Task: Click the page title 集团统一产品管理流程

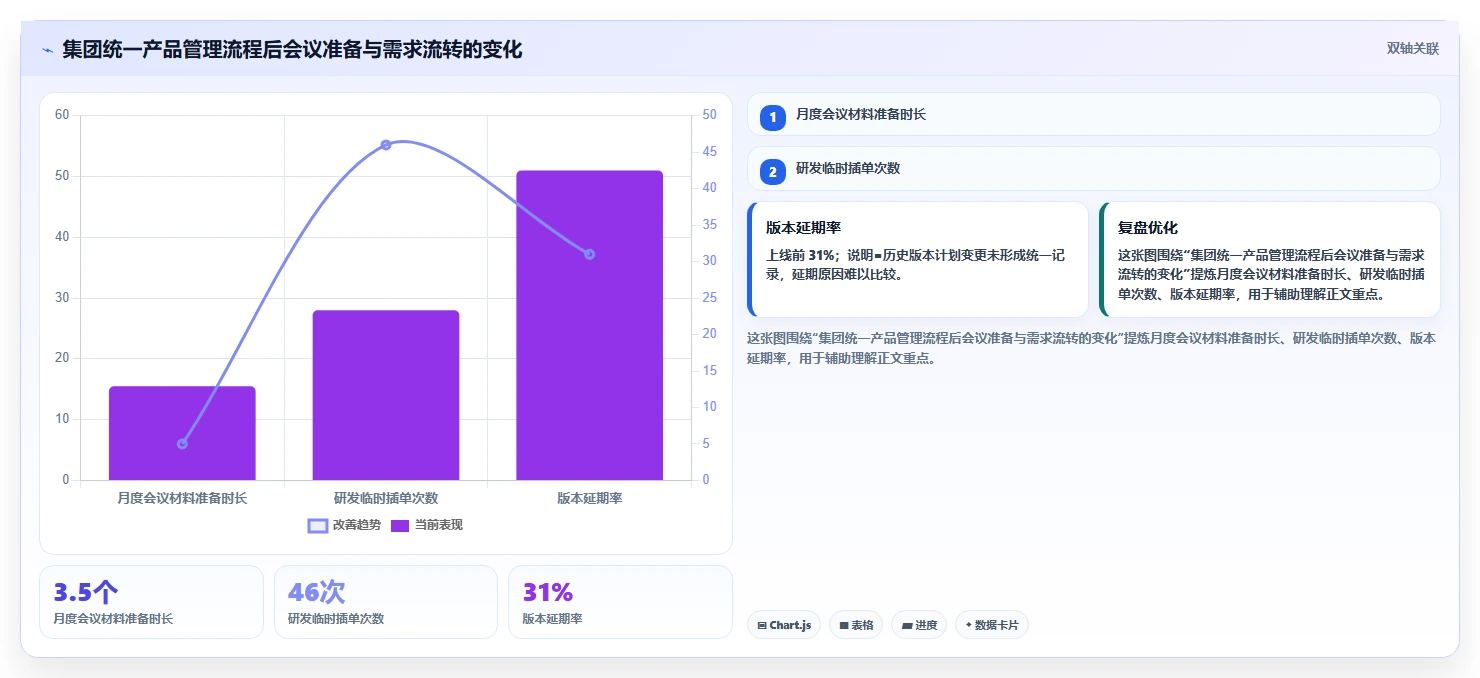Action: coord(292,49)
